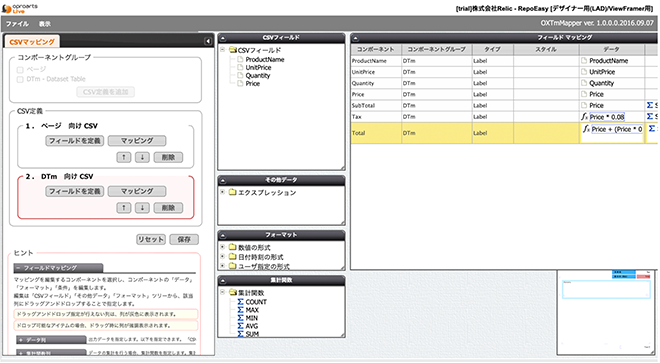Select the CSVマッピング tab

[32, 42]
